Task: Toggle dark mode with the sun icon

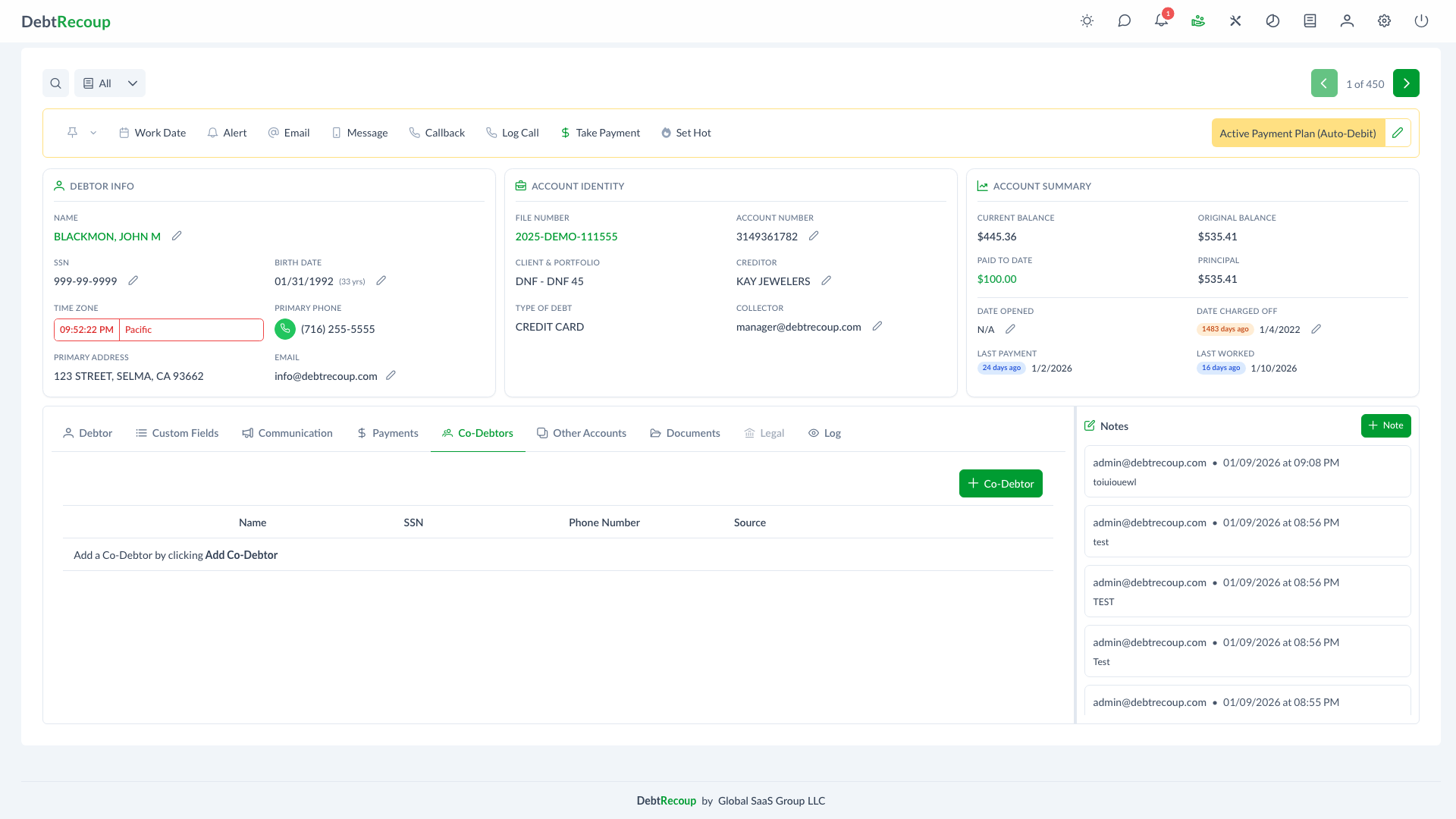Action: click(x=1087, y=21)
